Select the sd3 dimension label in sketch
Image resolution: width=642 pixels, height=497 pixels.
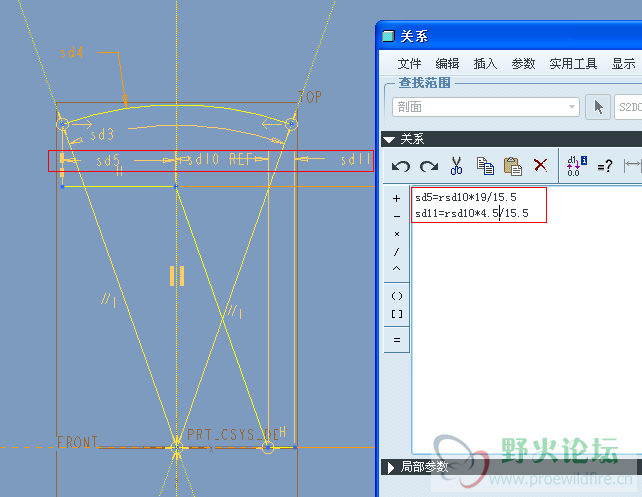coord(102,134)
